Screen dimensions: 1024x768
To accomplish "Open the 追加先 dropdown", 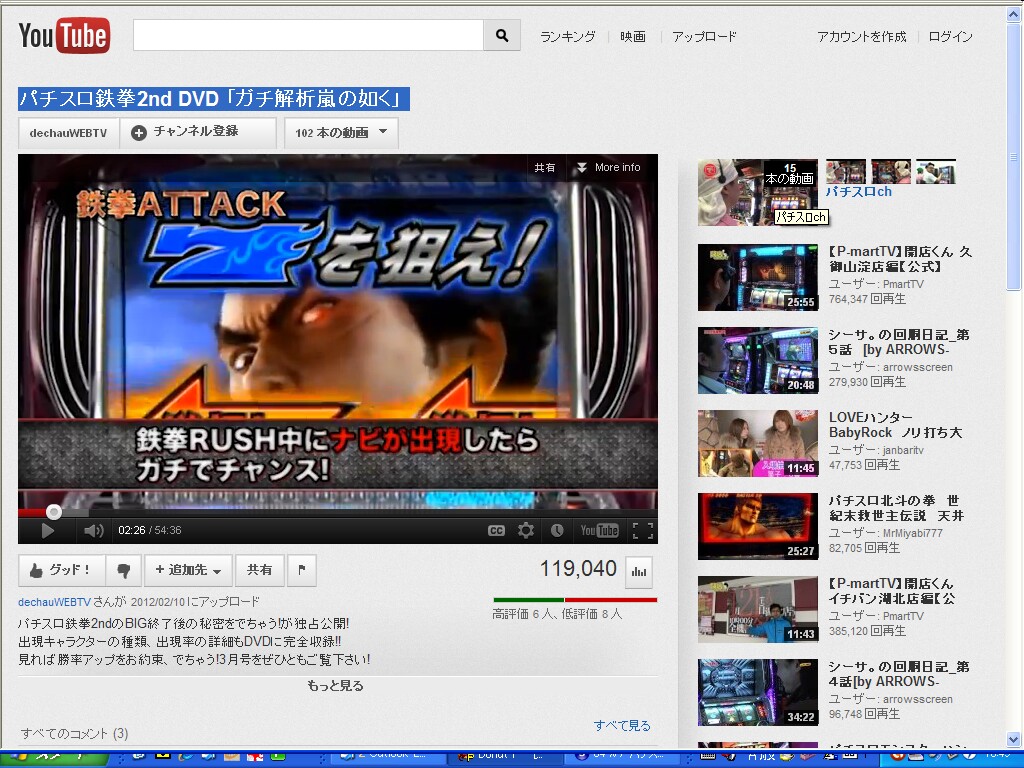I will click(x=188, y=570).
